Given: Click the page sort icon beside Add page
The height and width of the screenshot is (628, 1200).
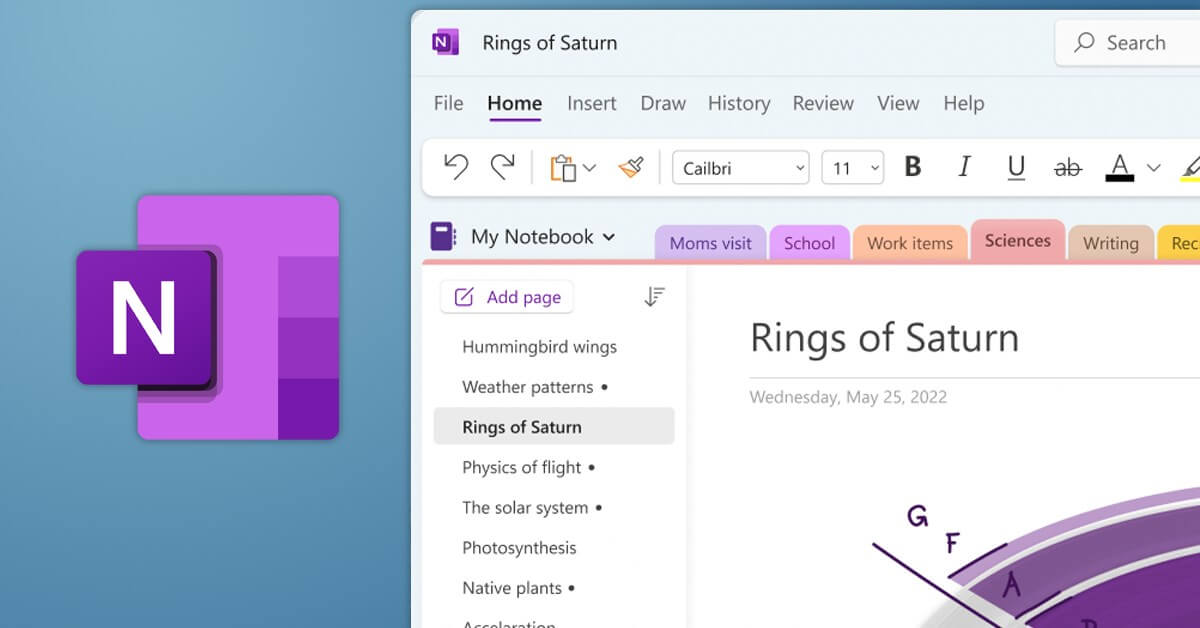Looking at the screenshot, I should [x=655, y=296].
